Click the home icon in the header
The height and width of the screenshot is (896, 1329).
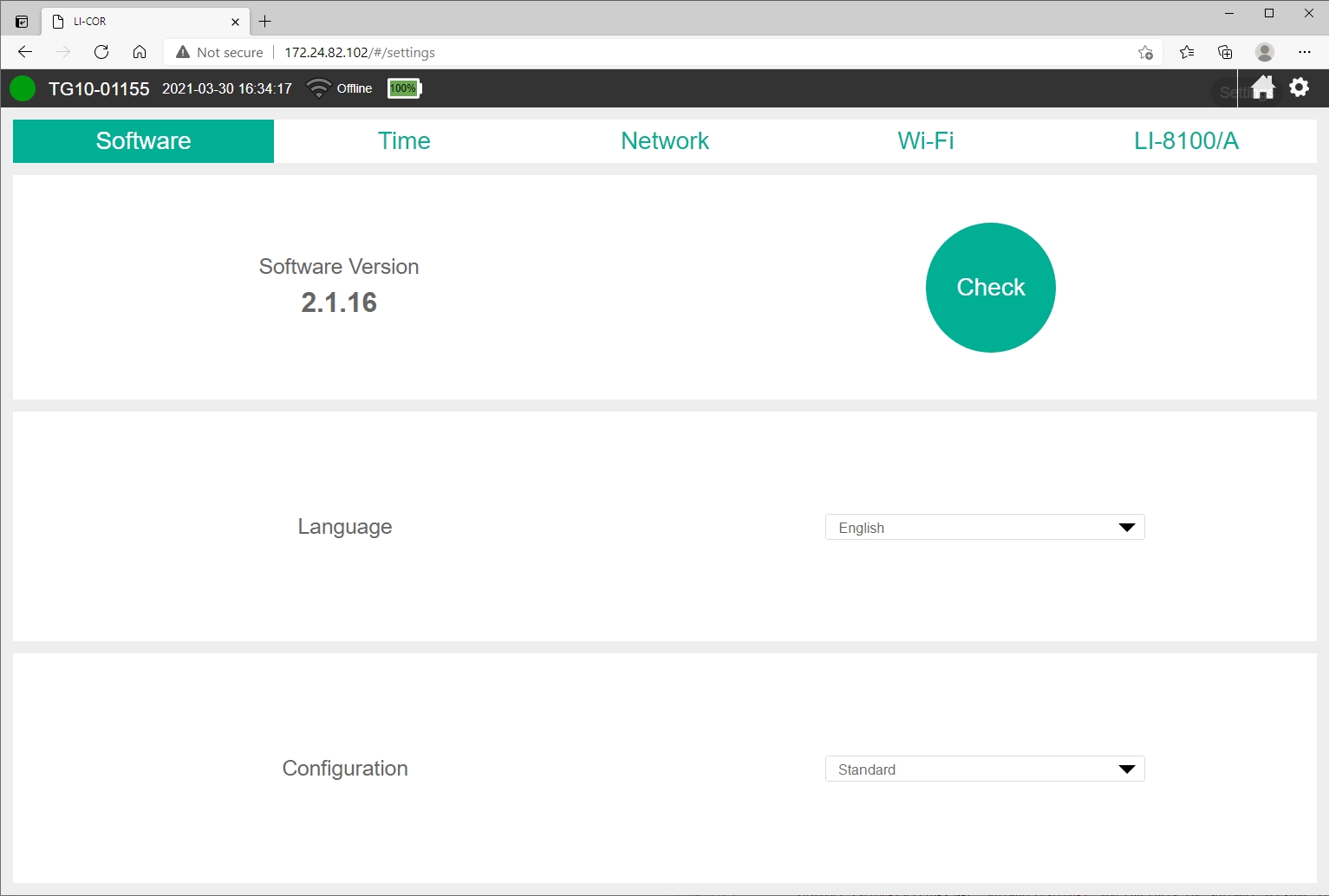point(1263,88)
